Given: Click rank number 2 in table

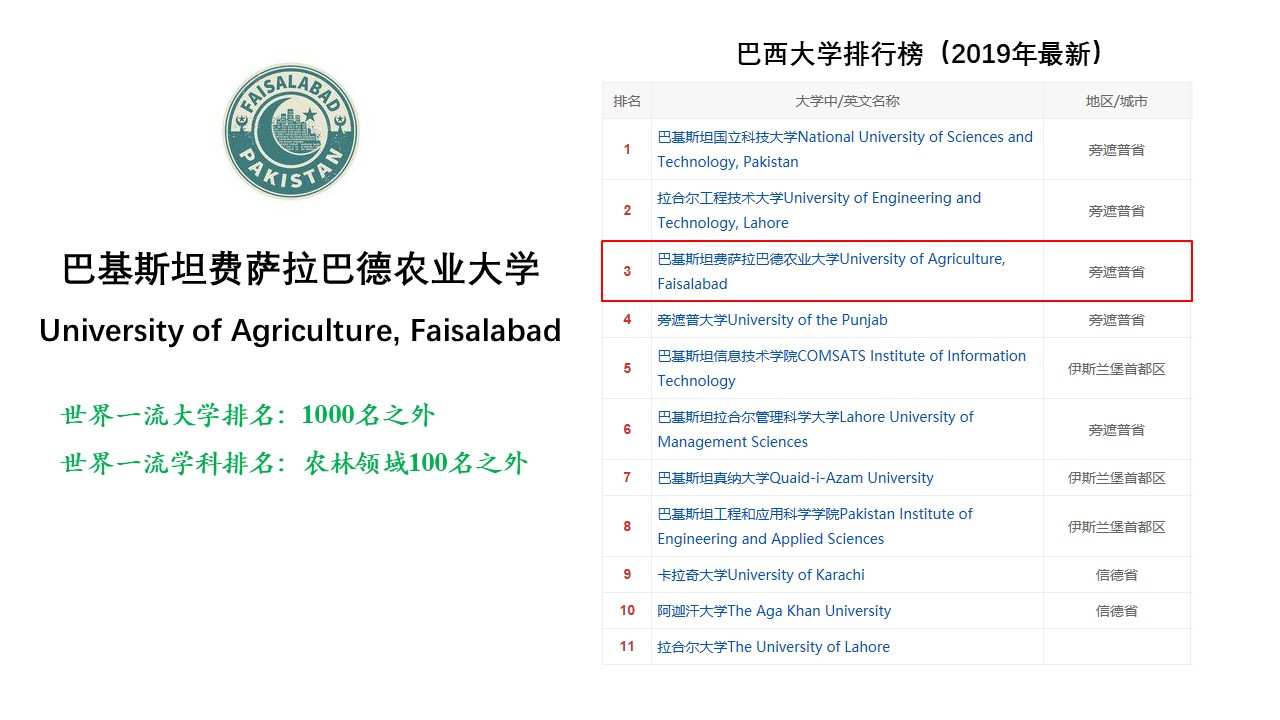Looking at the screenshot, I should [627, 211].
